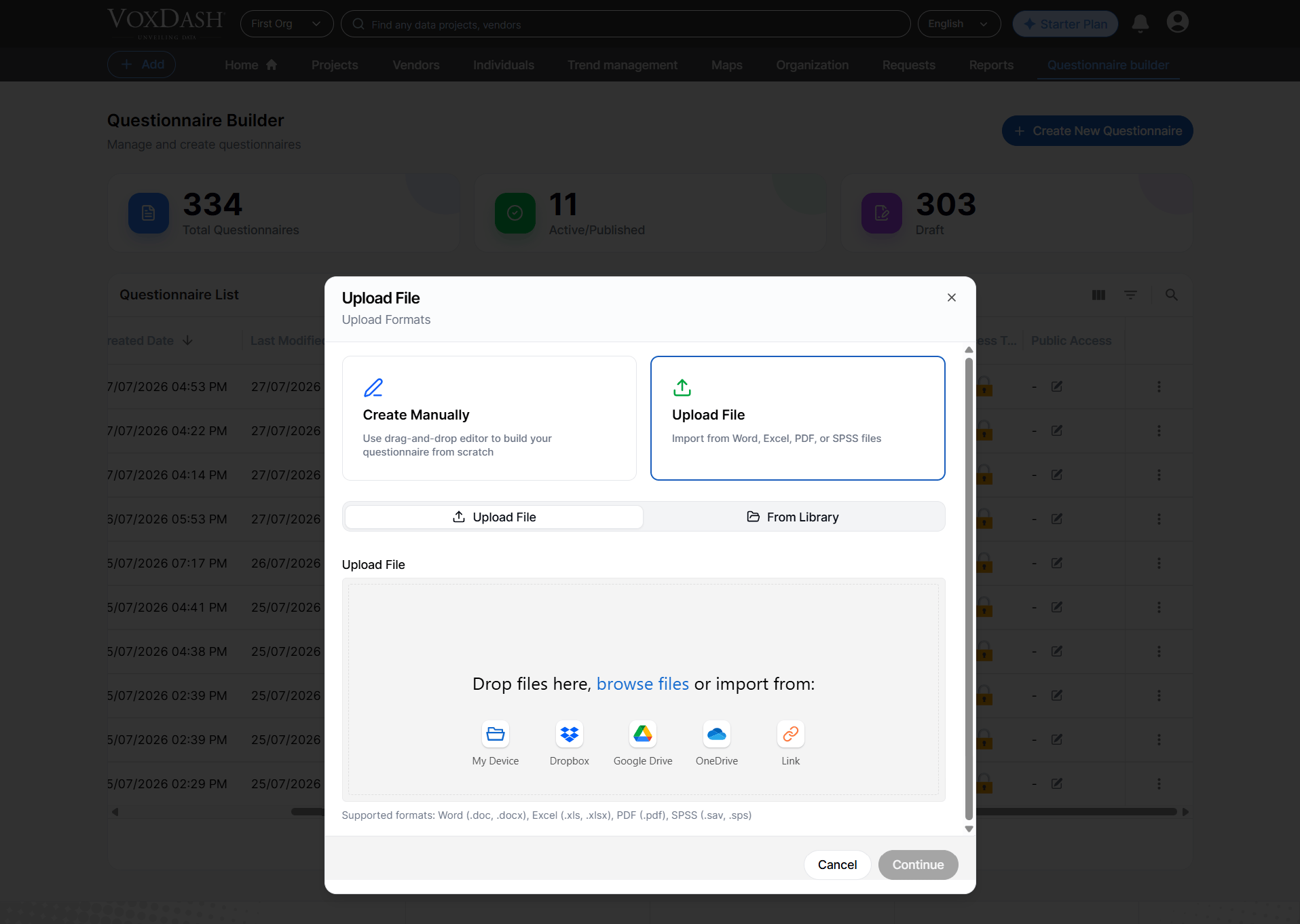Click the Continue button
This screenshot has height=924, width=1300.
click(918, 864)
